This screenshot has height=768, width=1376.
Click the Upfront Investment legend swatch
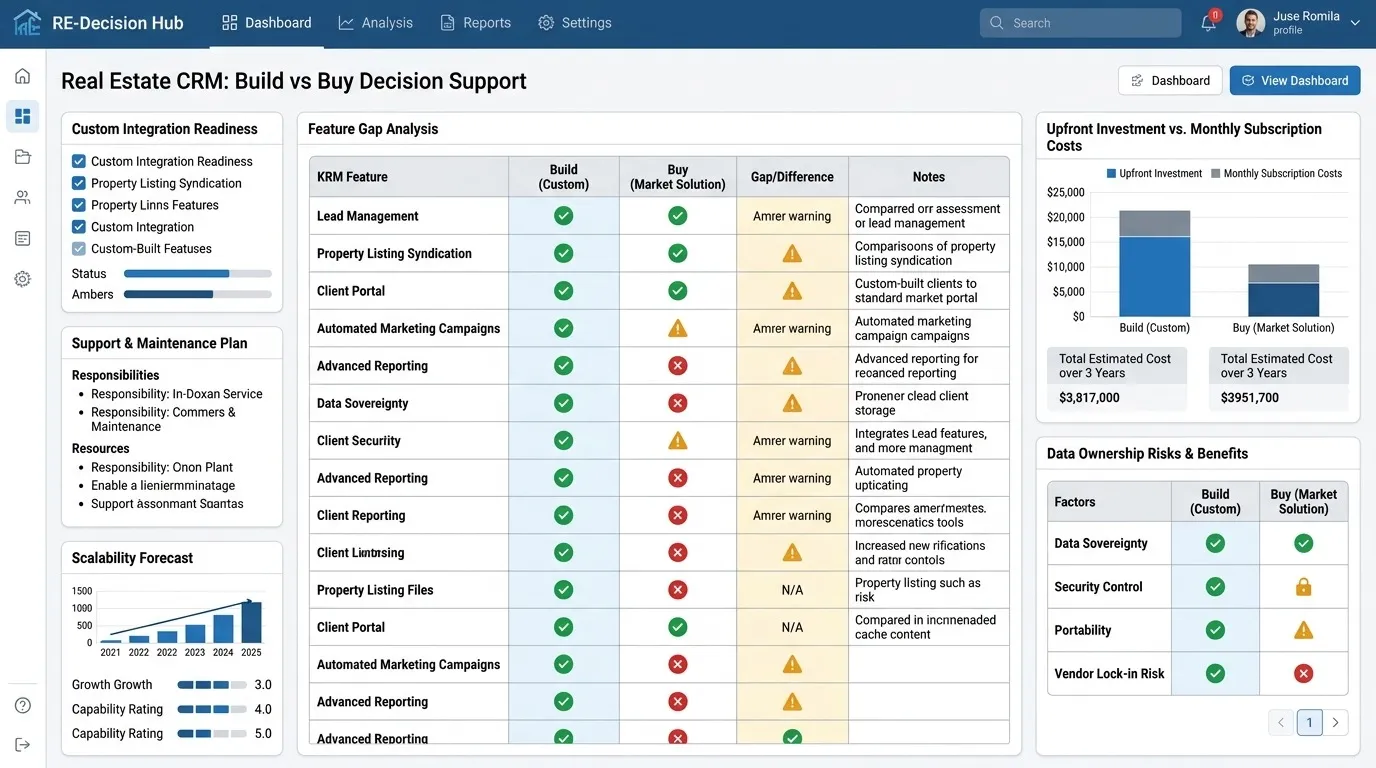click(1111, 174)
